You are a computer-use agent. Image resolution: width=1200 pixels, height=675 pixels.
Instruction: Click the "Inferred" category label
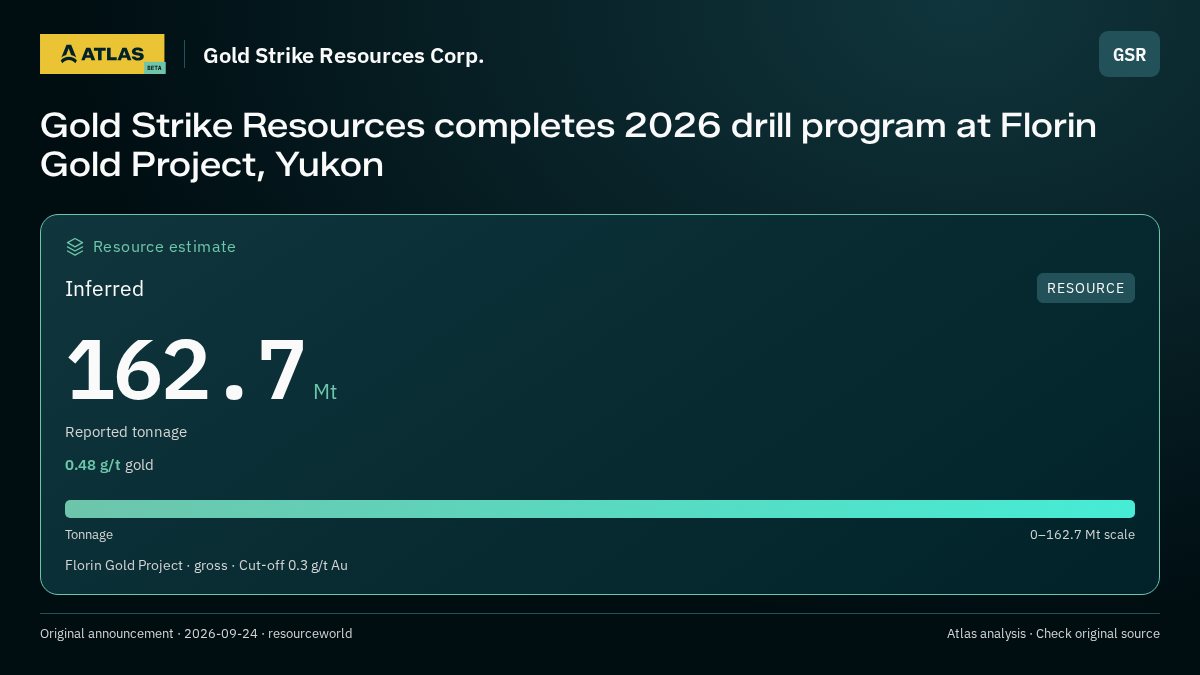pyautogui.click(x=104, y=289)
